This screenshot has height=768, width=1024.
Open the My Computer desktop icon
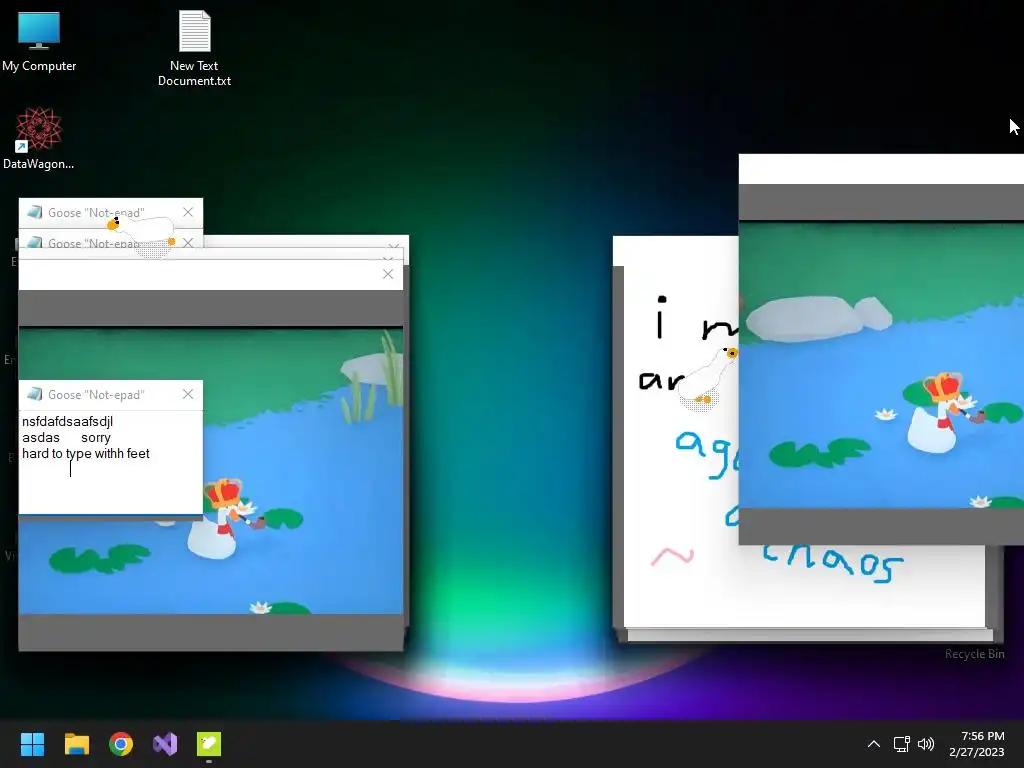pos(39,40)
